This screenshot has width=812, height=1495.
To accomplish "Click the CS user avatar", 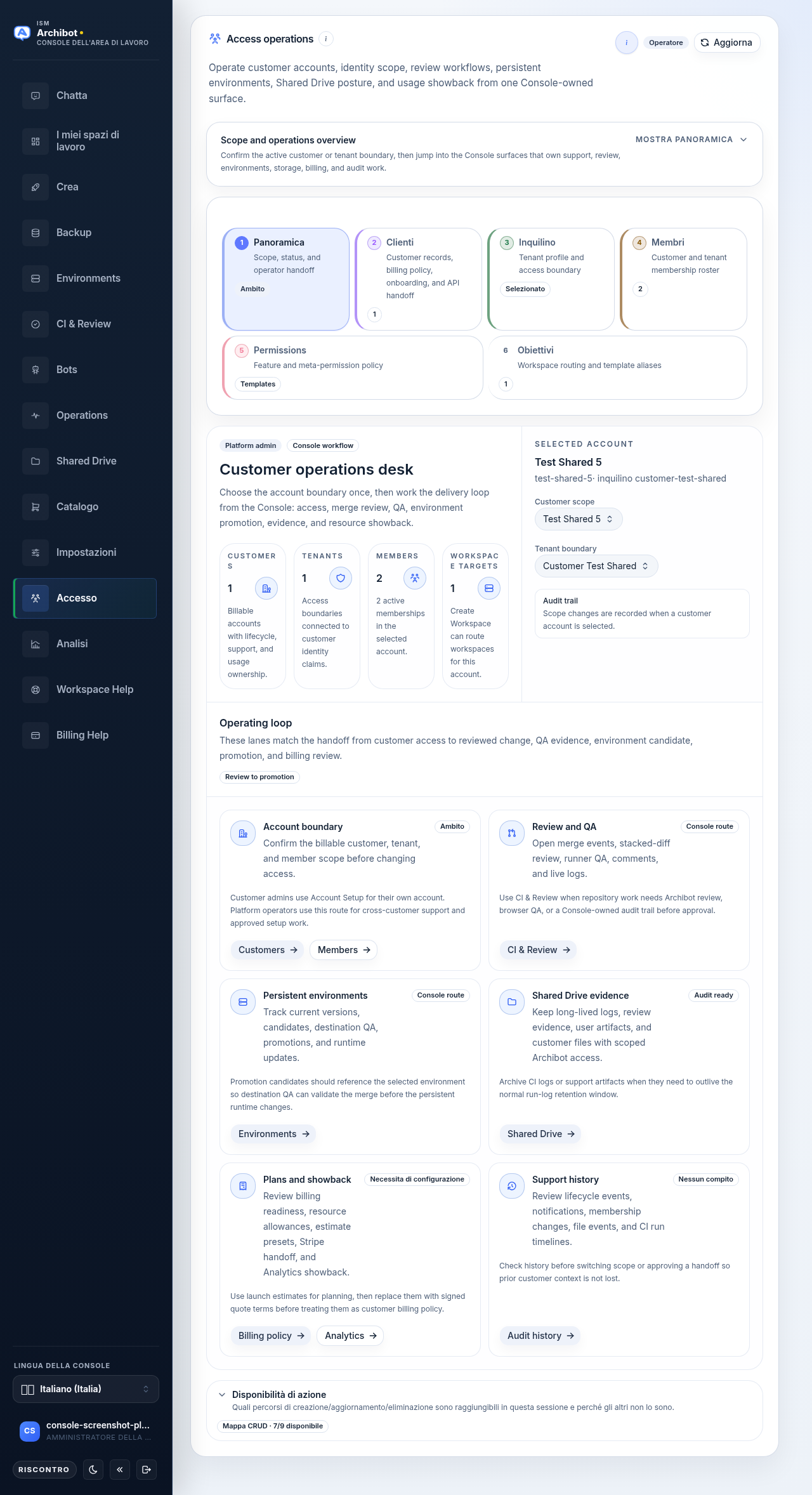I will (x=30, y=1431).
